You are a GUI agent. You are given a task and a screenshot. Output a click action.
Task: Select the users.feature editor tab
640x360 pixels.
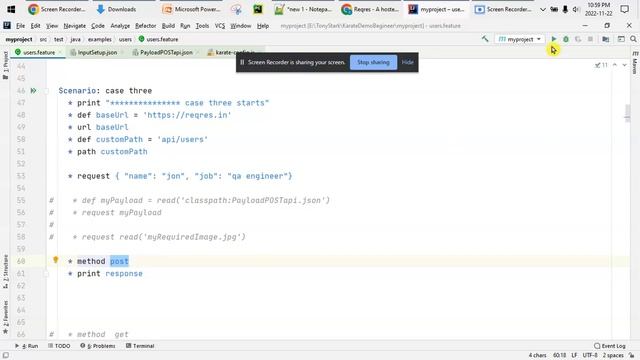[39, 52]
